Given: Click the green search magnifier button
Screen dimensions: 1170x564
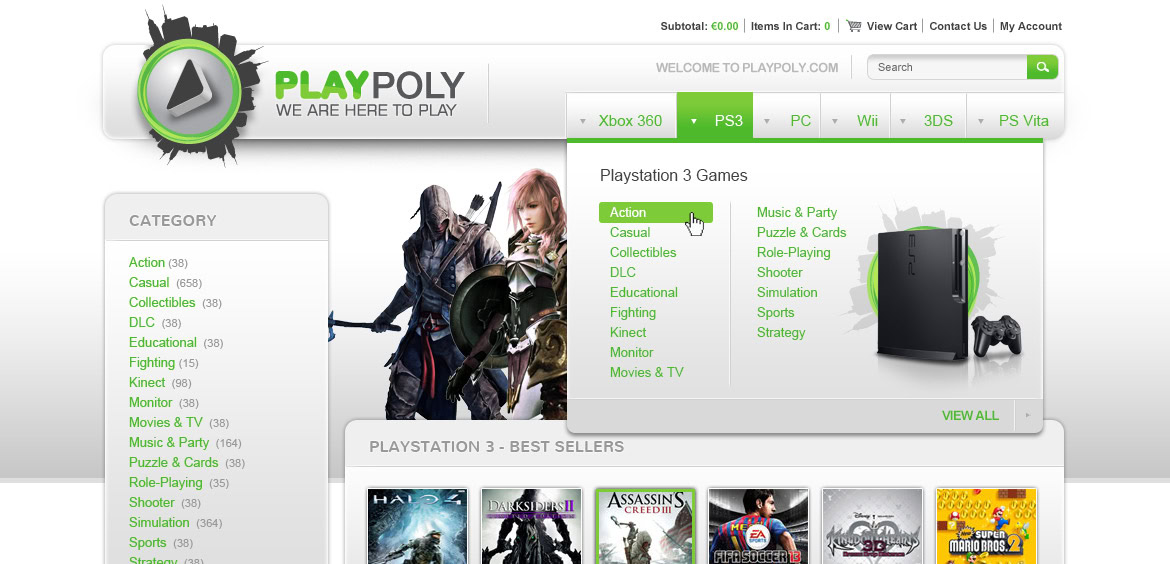Looking at the screenshot, I should pos(1042,67).
